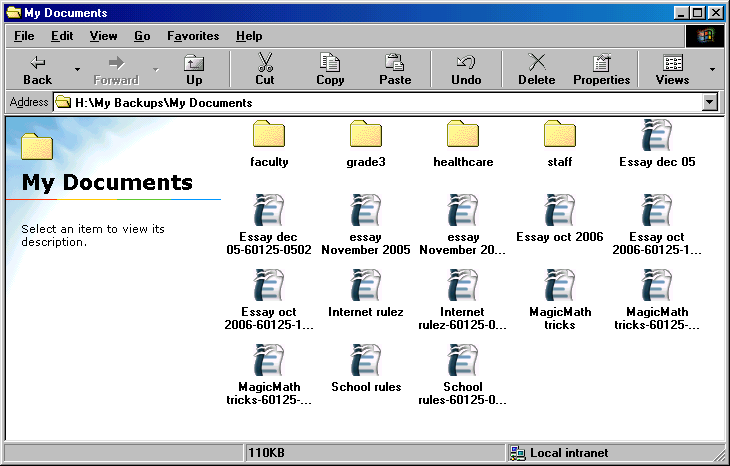The image size is (730, 466).
Task: Click the Undo toolbar icon
Action: (x=466, y=62)
